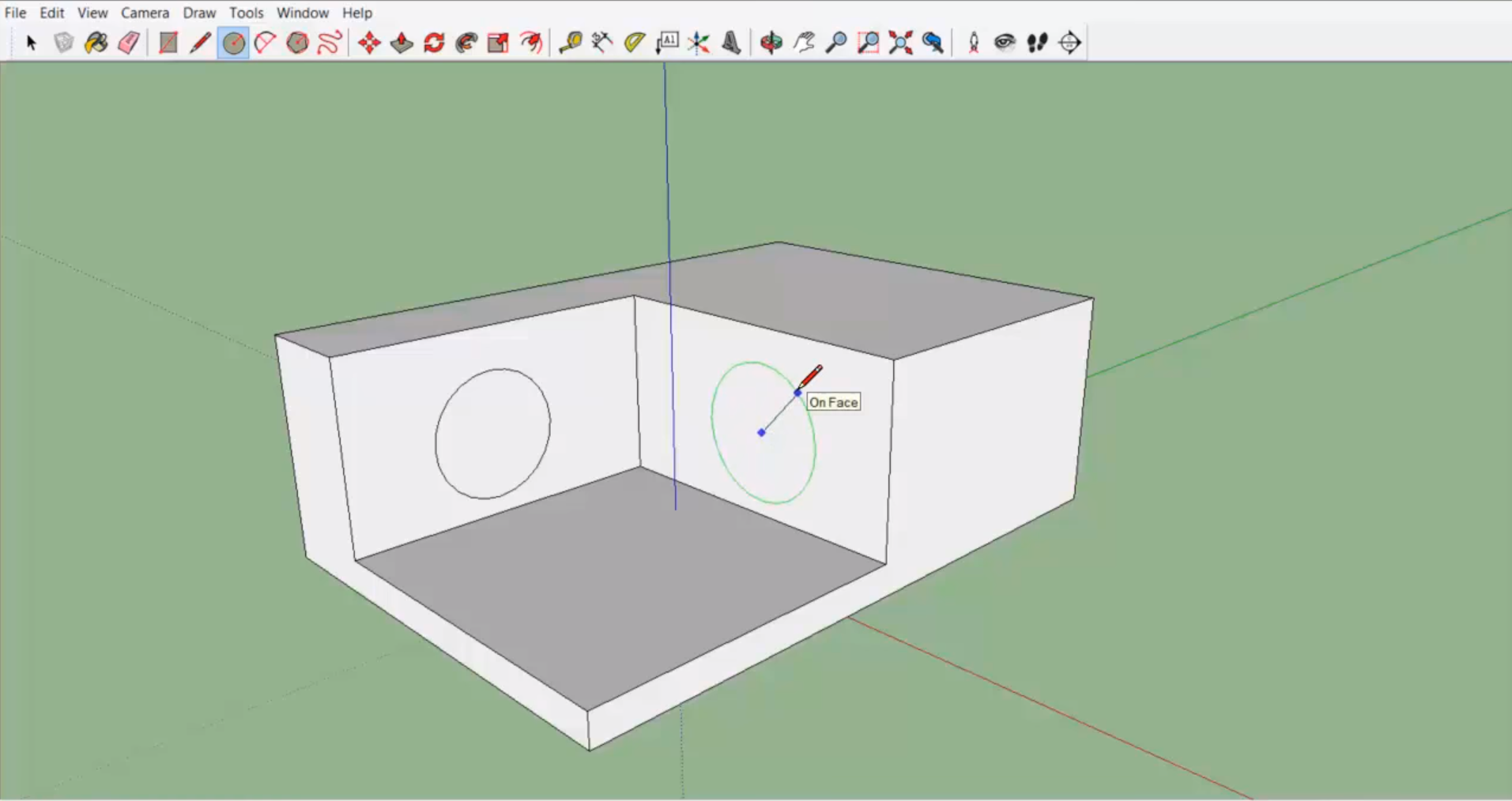
Task: Select the Polygon tool
Action: point(297,43)
